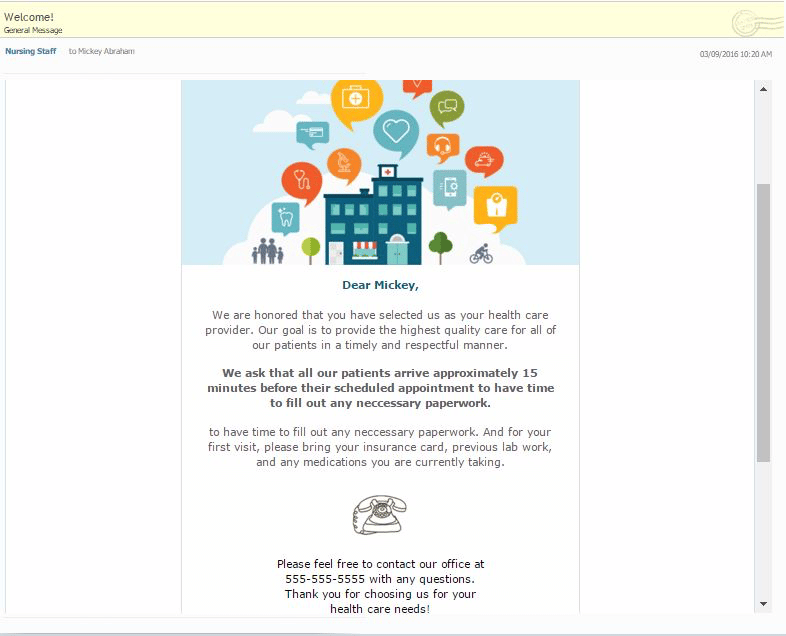This screenshot has height=636, width=786.
Task: Click the microscope bubble icon
Action: point(344,165)
